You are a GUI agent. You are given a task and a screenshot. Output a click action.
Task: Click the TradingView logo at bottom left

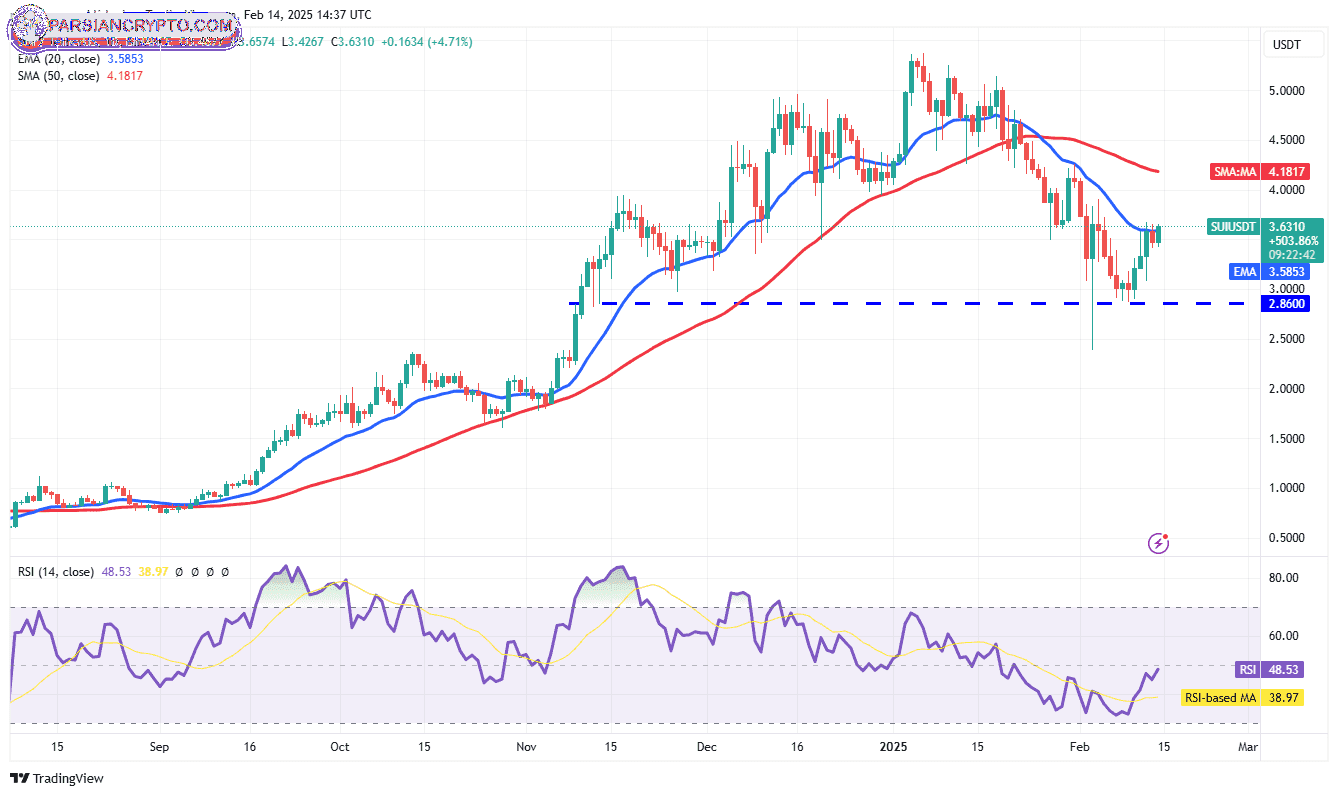57,778
